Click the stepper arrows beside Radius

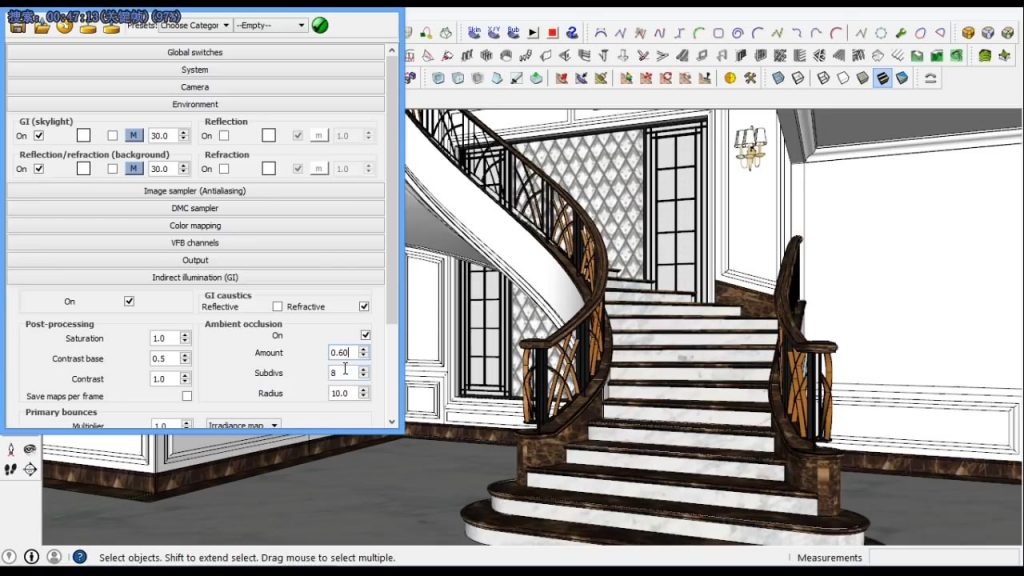(364, 393)
